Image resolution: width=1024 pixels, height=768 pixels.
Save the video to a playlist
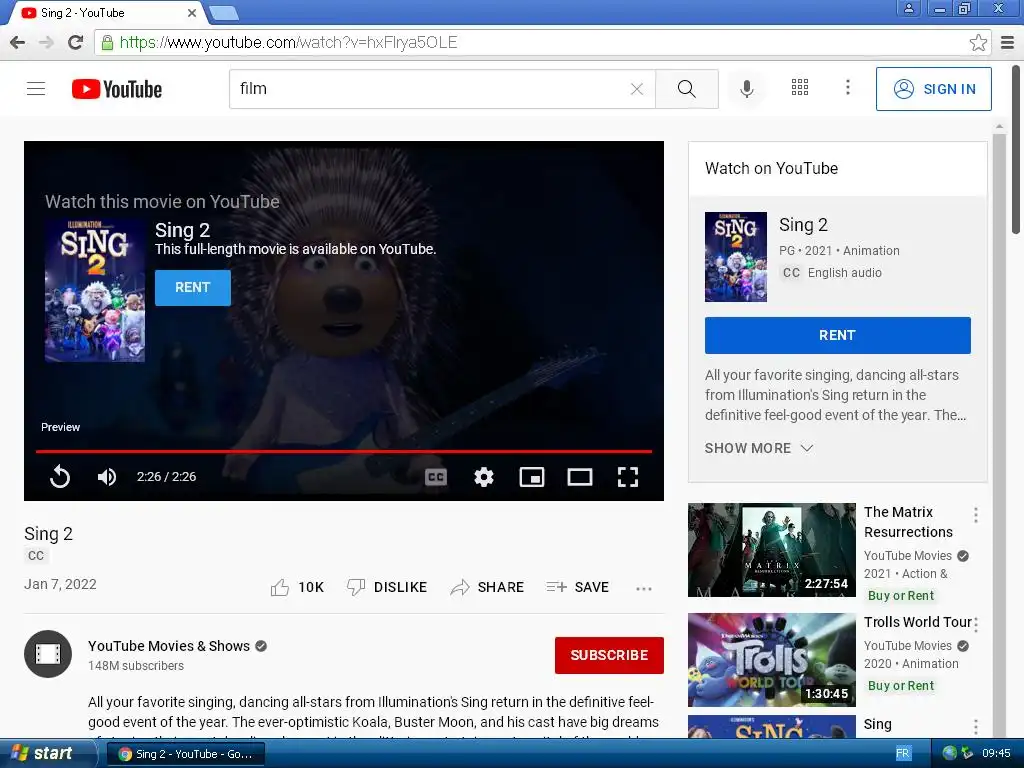pos(577,587)
